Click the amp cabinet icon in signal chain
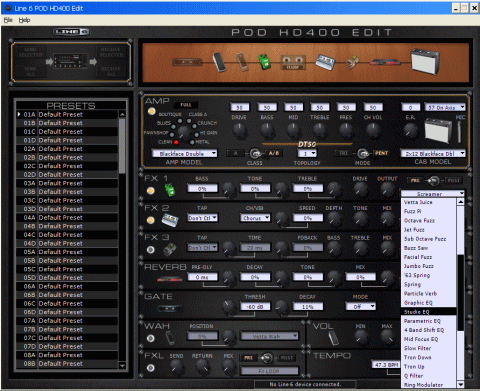The width and height of the screenshot is (480, 391). point(425,61)
